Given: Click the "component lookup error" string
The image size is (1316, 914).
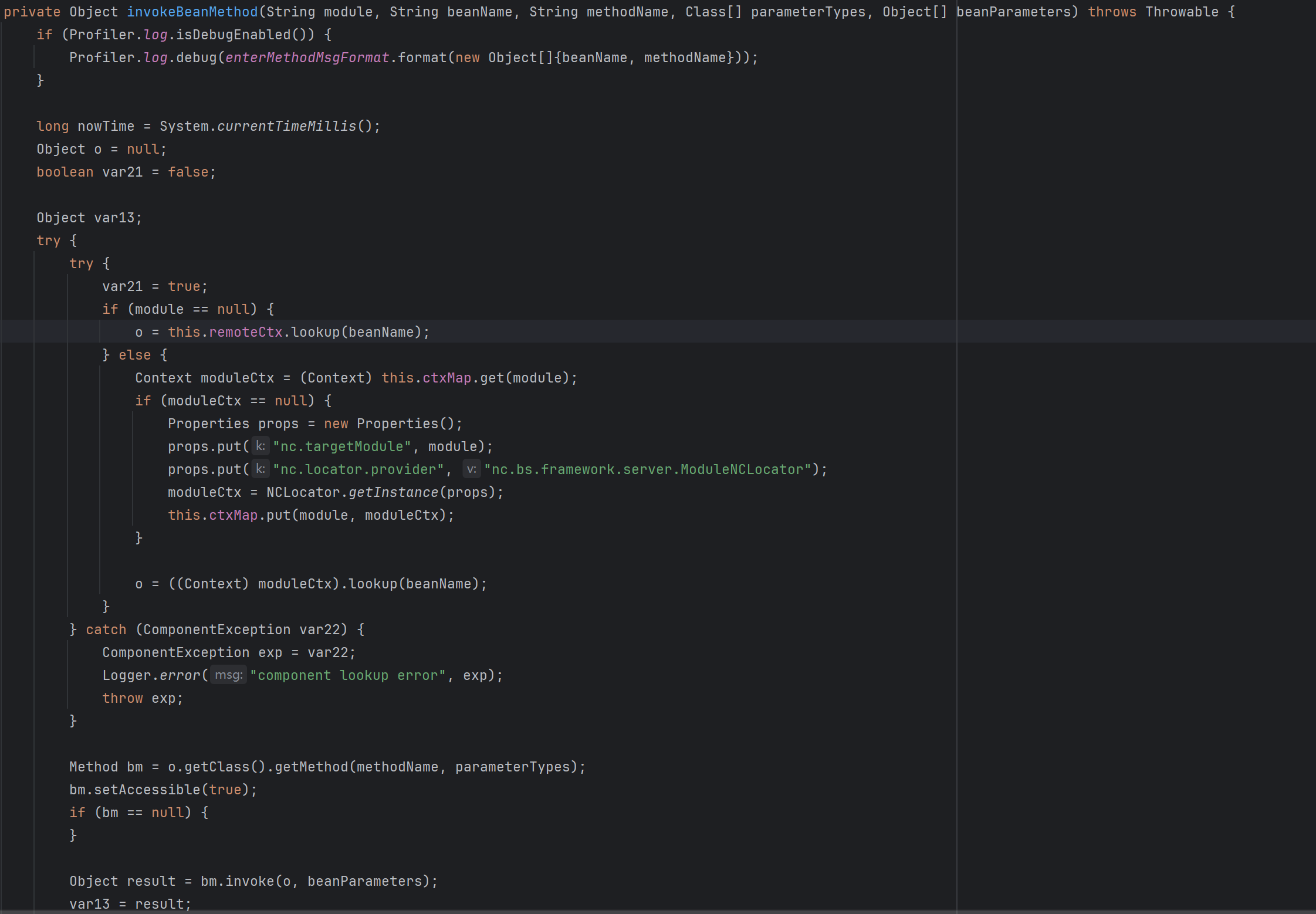Looking at the screenshot, I should [347, 675].
